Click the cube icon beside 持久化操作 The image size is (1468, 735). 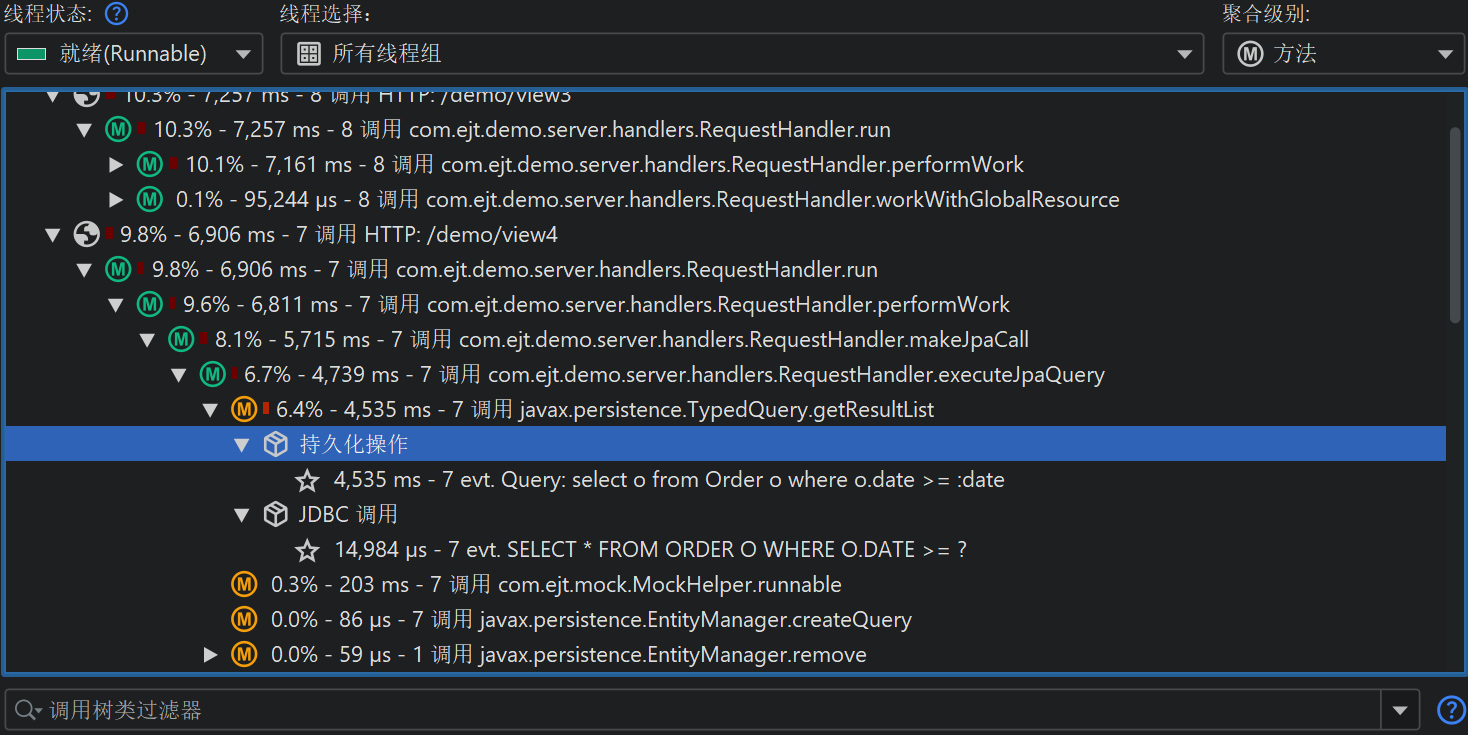coord(276,445)
